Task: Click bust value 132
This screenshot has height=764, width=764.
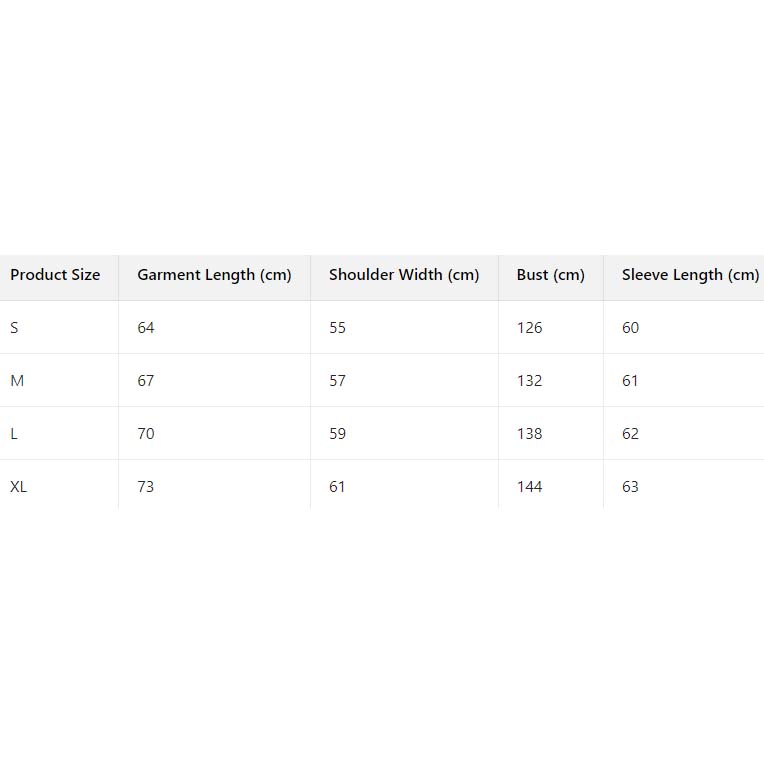Action: click(529, 381)
